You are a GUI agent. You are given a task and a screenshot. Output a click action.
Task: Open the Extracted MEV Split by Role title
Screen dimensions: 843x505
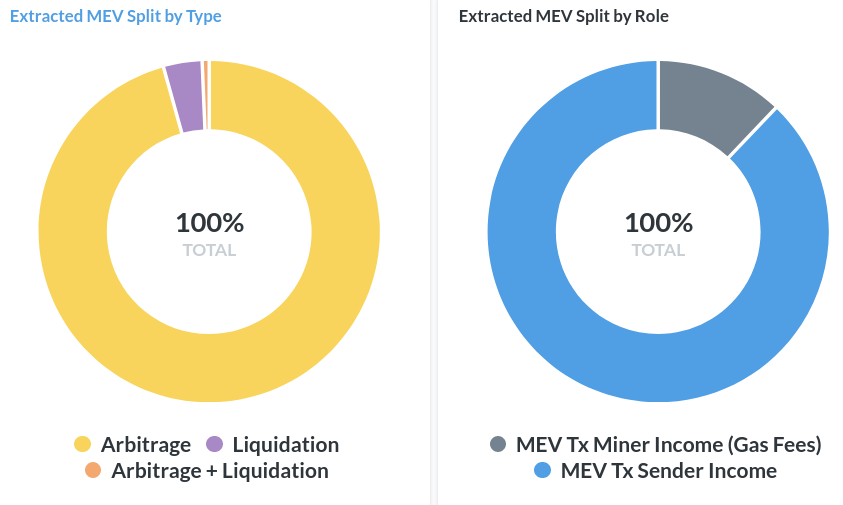click(x=564, y=17)
